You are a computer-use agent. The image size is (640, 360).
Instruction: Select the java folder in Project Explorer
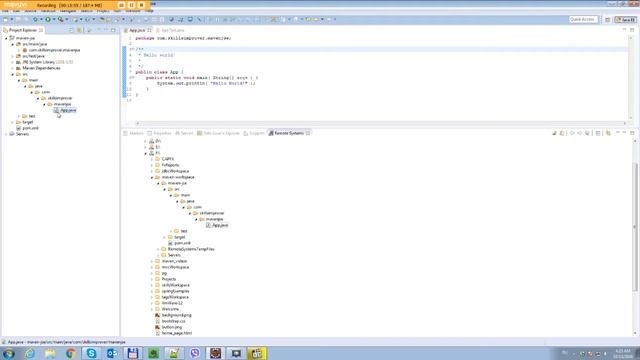pyautogui.click(x=38, y=86)
